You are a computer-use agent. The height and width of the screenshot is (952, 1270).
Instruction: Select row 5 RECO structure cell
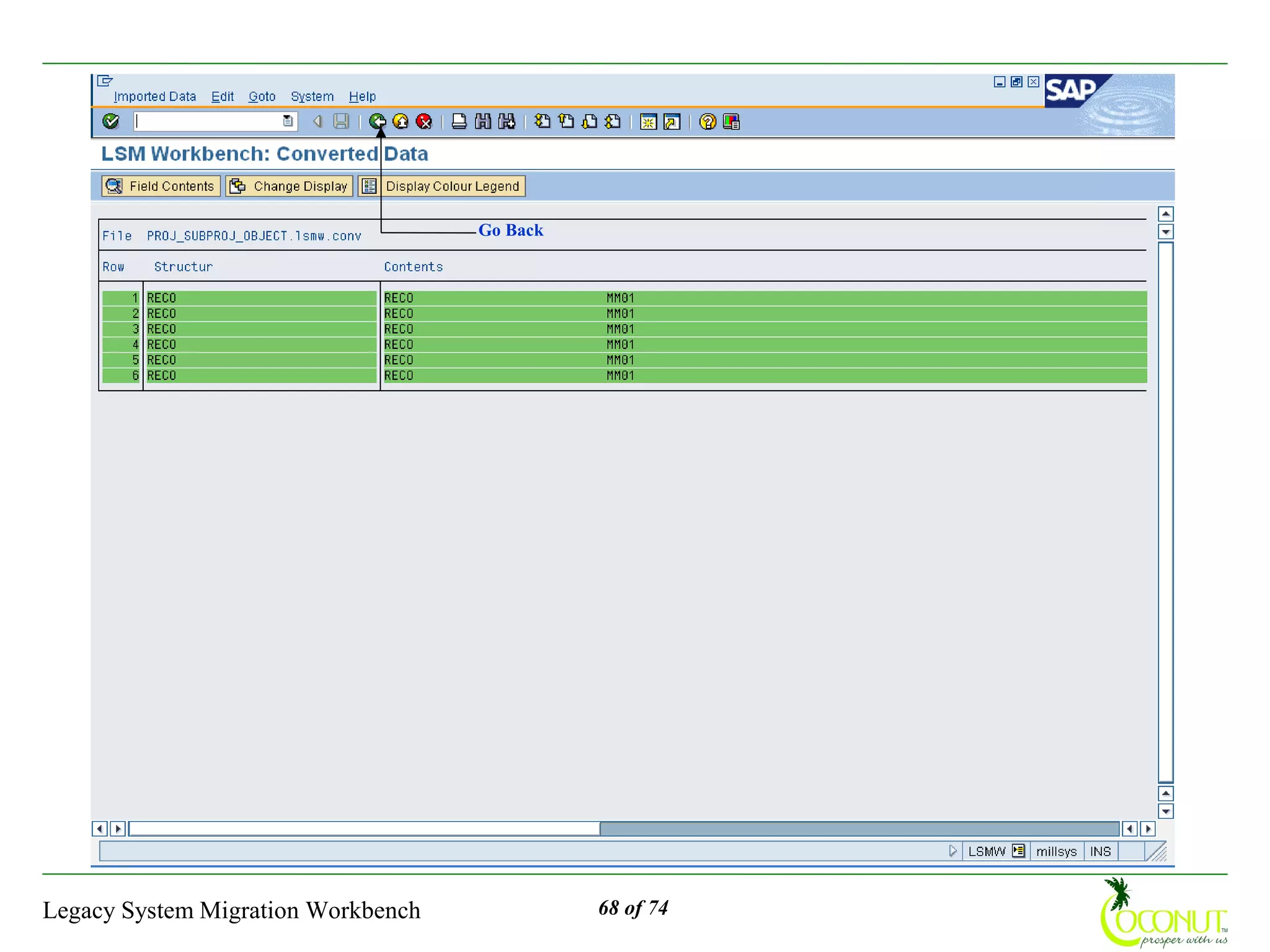[x=261, y=360]
